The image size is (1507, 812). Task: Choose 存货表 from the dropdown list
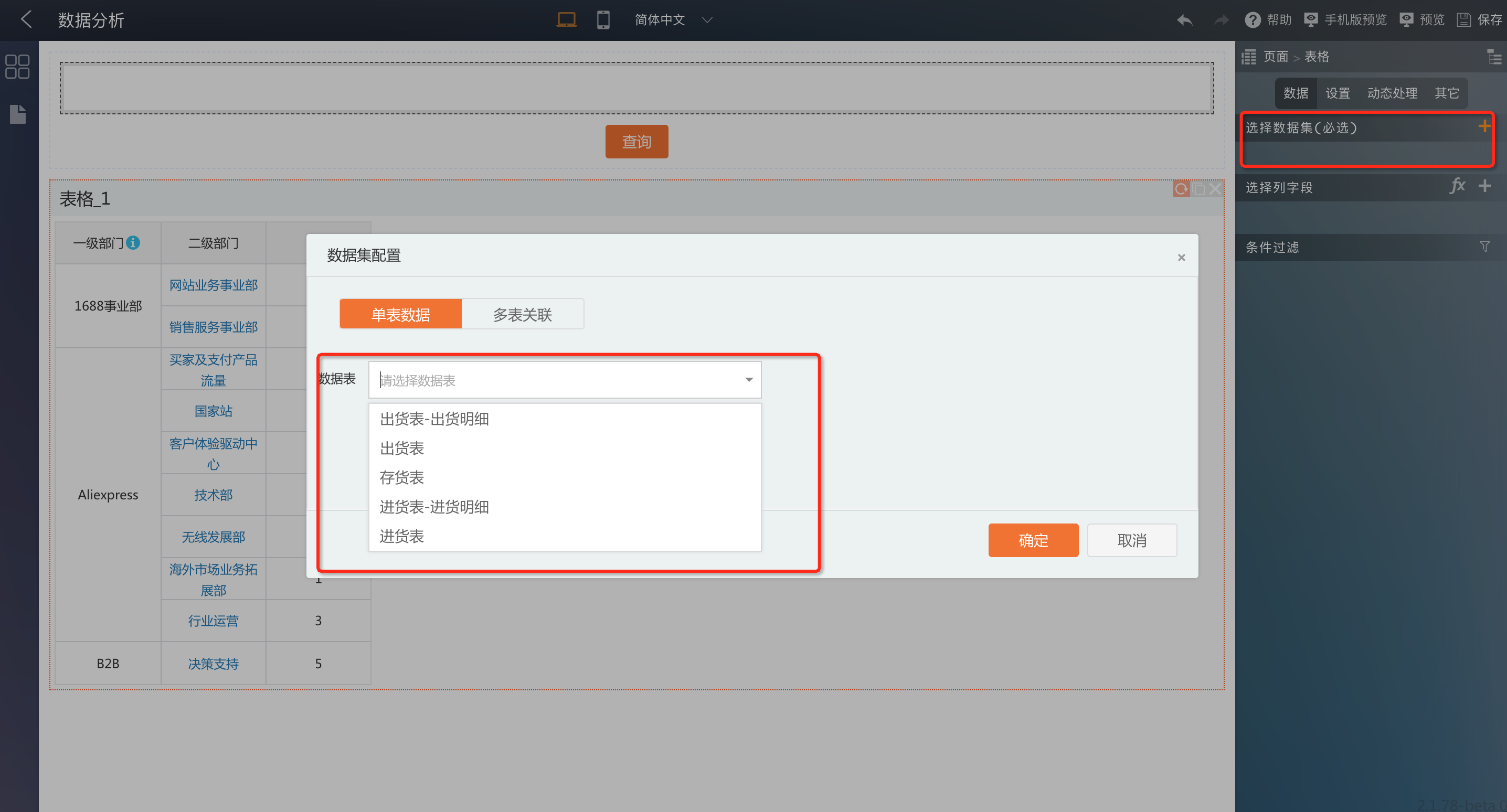point(401,477)
